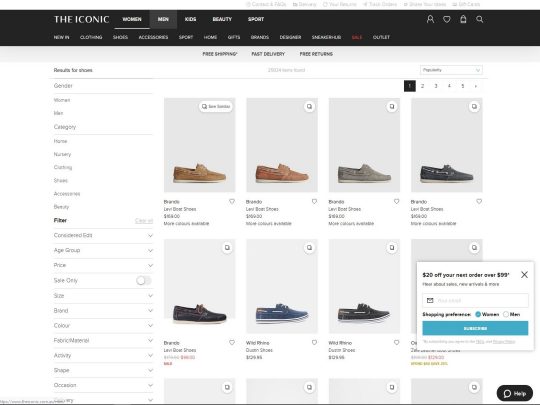Open the account profile icon
540x405 pixels.
coord(430,19)
